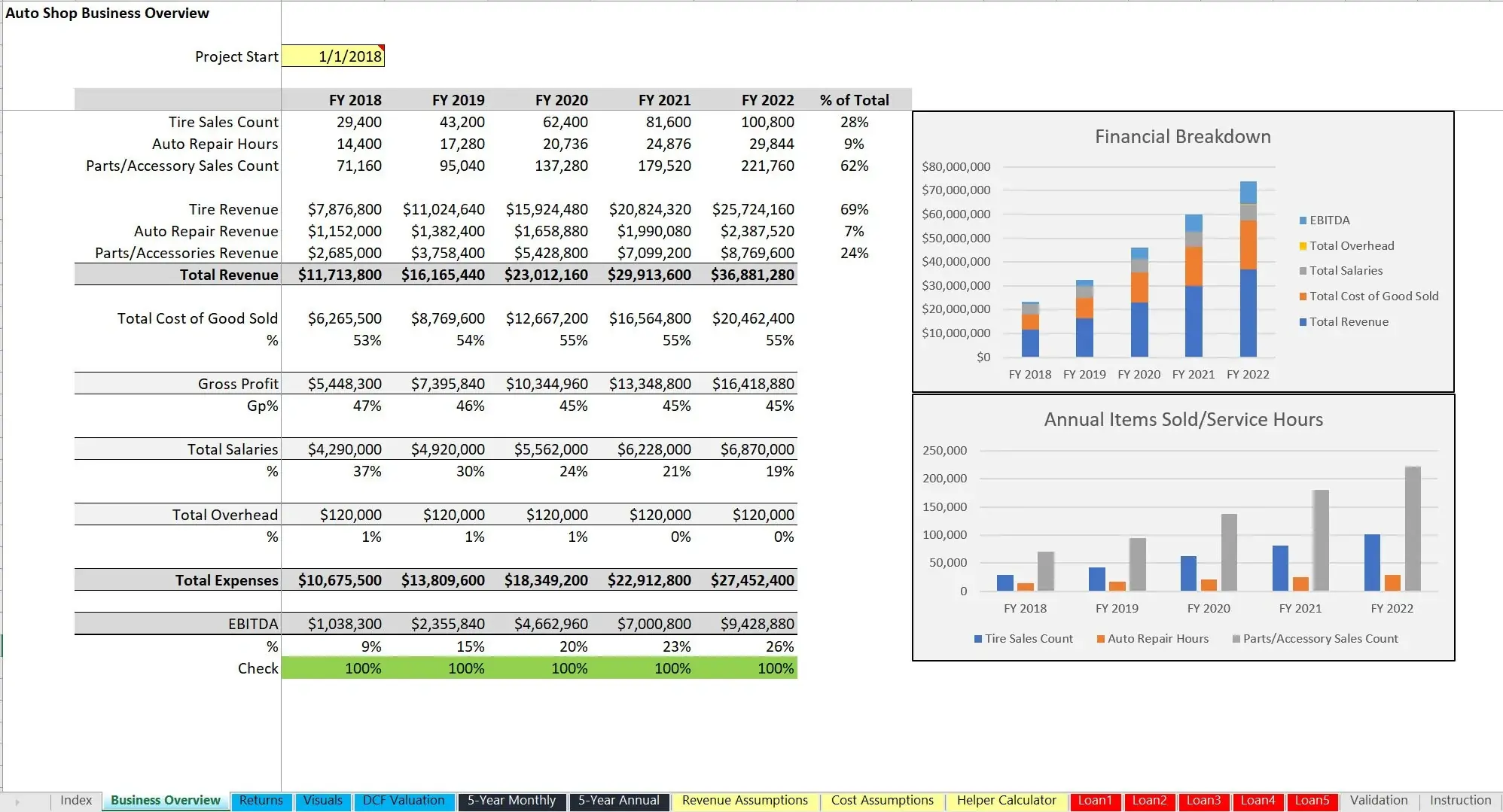Open the DCF Valuation sheet
Screen dimensions: 1503x812
click(404, 801)
